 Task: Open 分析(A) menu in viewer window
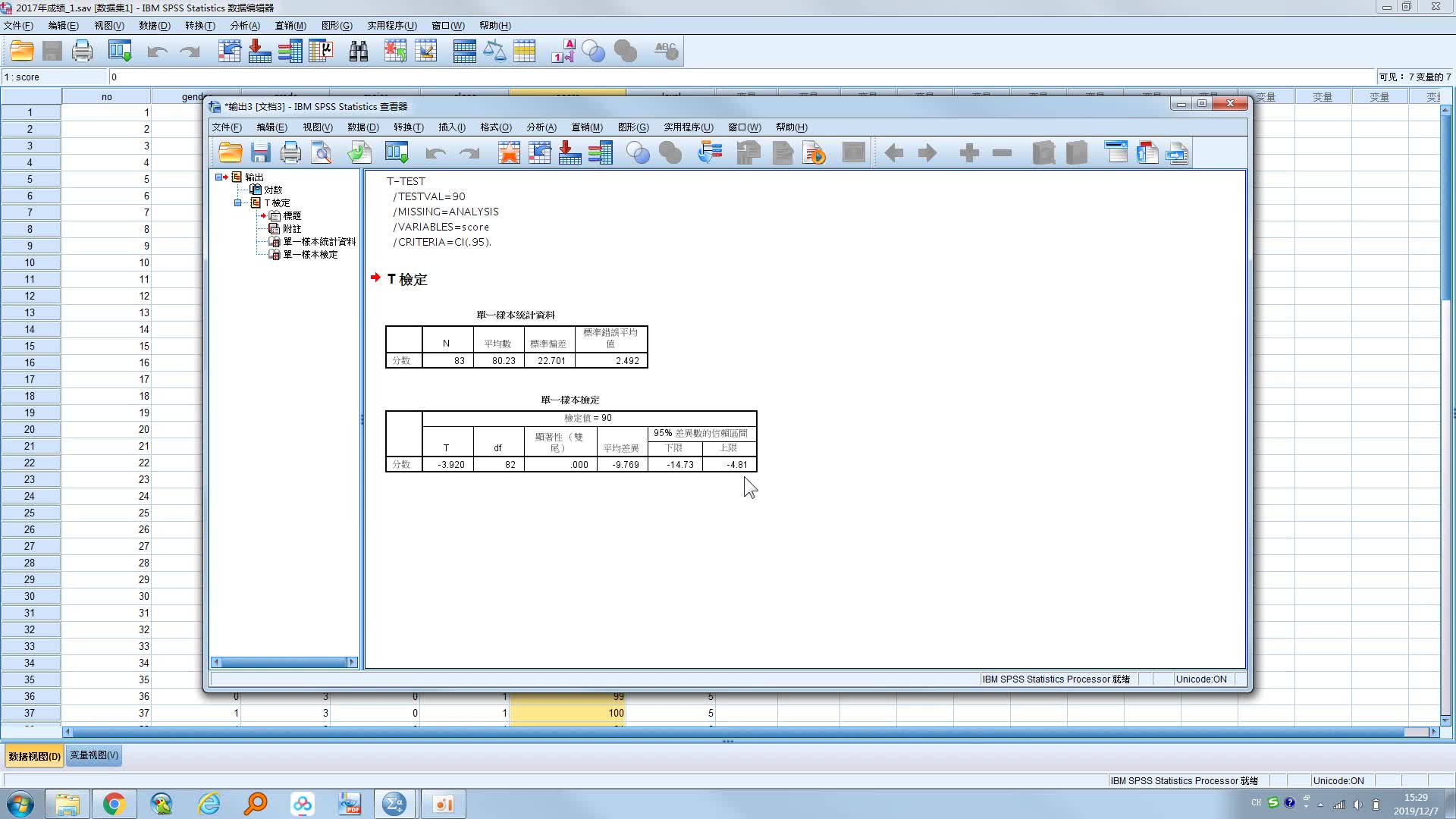(x=541, y=127)
